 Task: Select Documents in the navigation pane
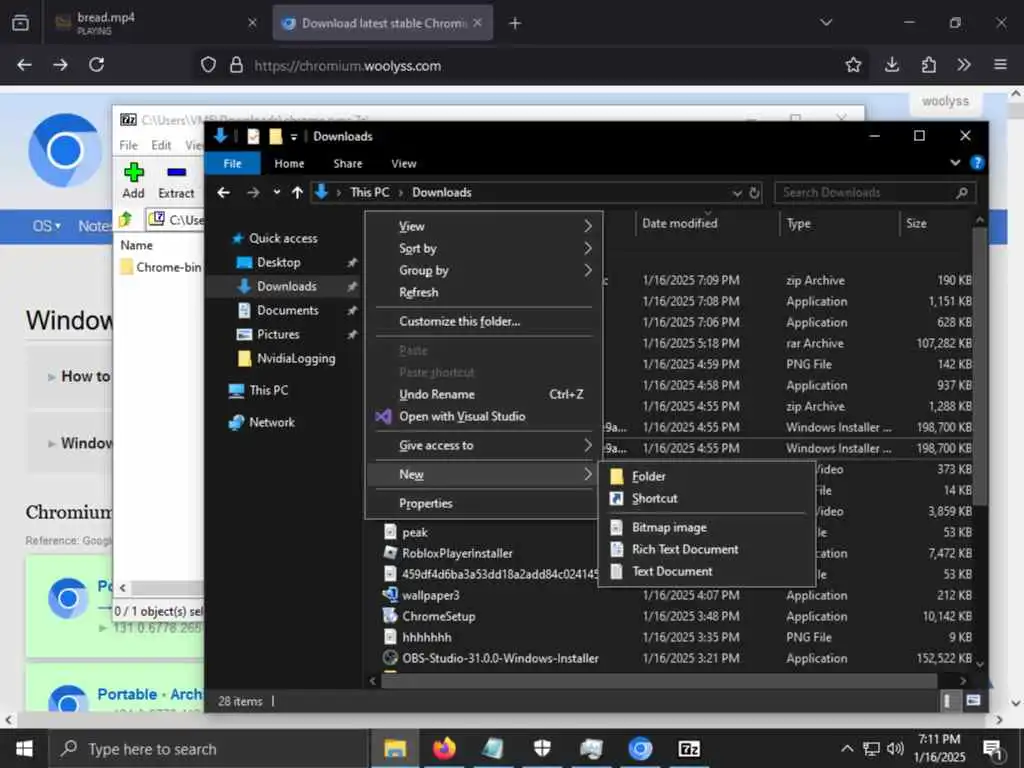287,311
